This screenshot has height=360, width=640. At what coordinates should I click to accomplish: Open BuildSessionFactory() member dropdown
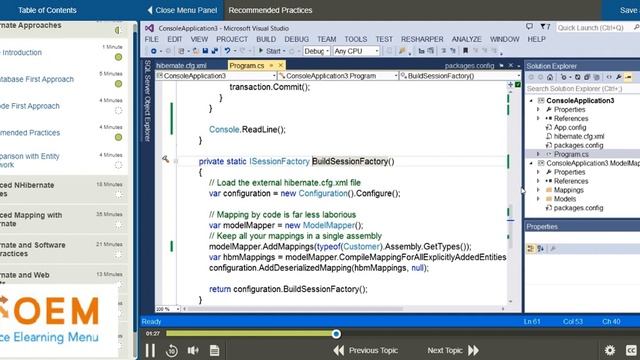coord(460,76)
